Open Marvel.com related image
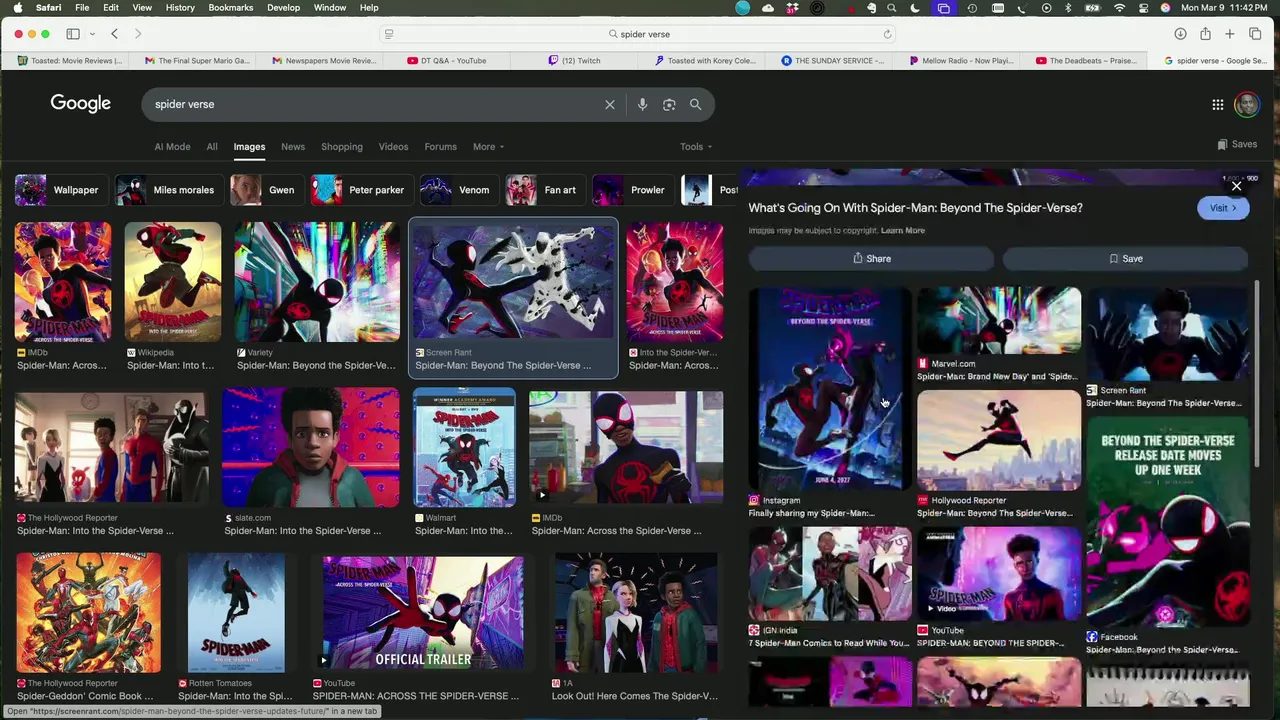The image size is (1280, 720). (999, 320)
